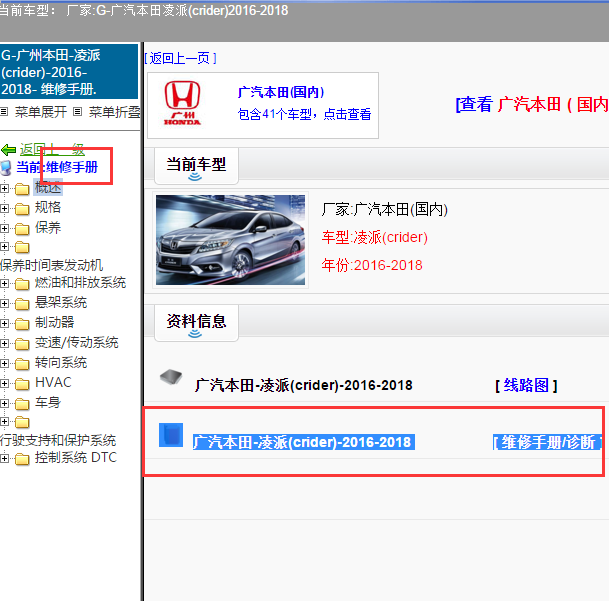Click the 菜单展开 list icon
609x601 pixels.
point(4,112)
